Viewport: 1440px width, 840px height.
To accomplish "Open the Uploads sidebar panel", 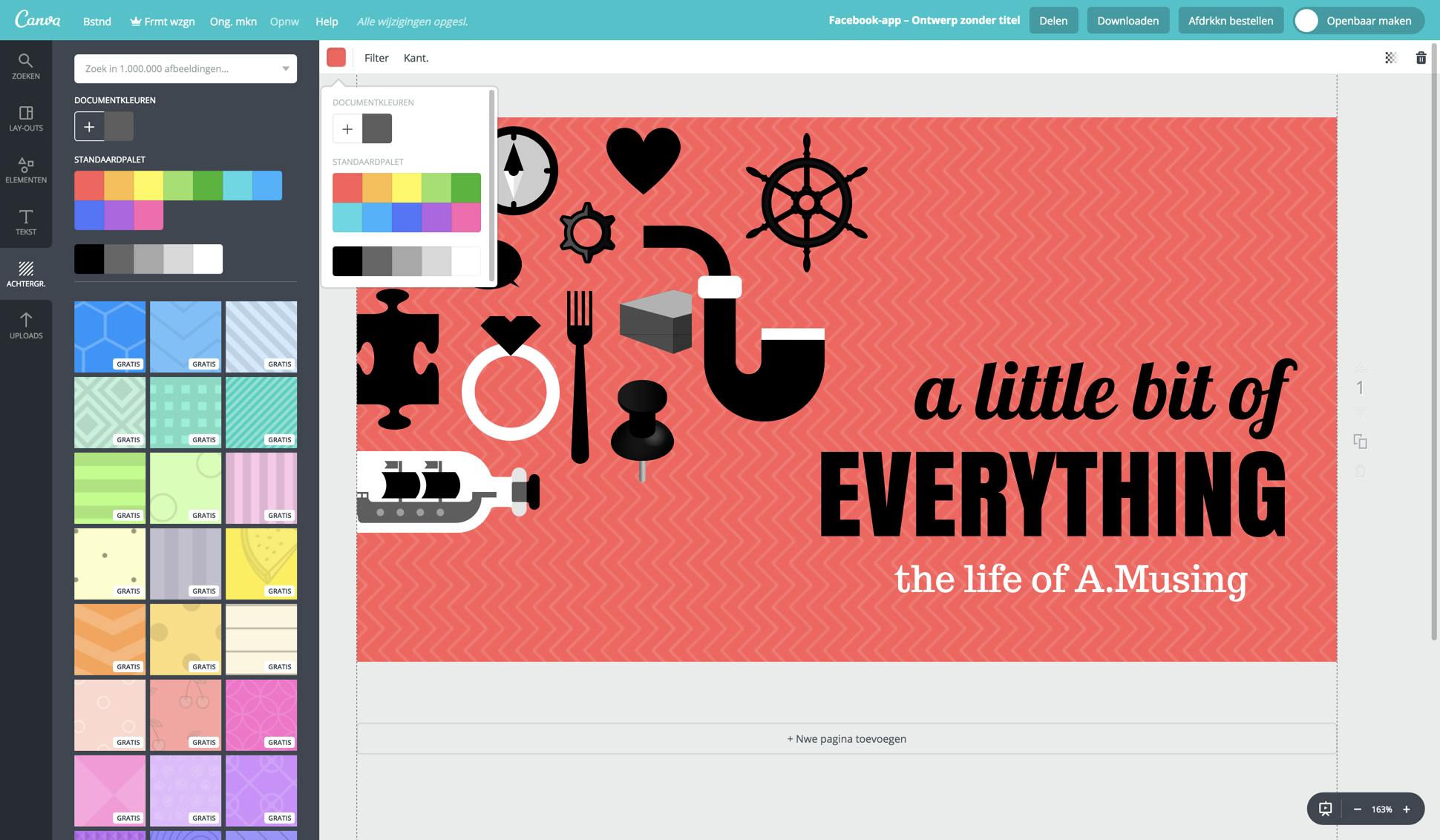I will pos(26,326).
